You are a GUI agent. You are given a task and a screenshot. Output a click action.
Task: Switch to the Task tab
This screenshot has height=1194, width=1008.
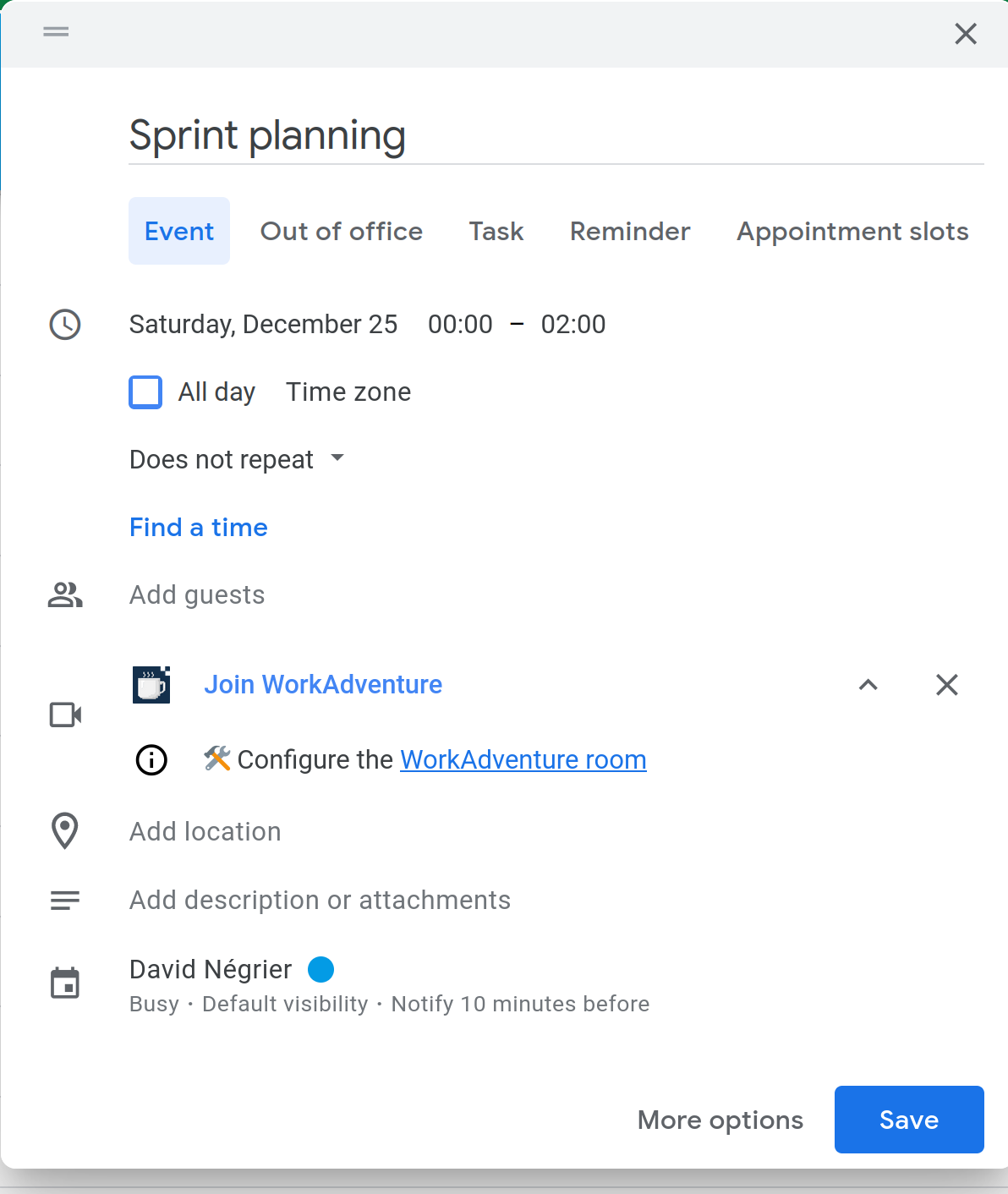496,231
